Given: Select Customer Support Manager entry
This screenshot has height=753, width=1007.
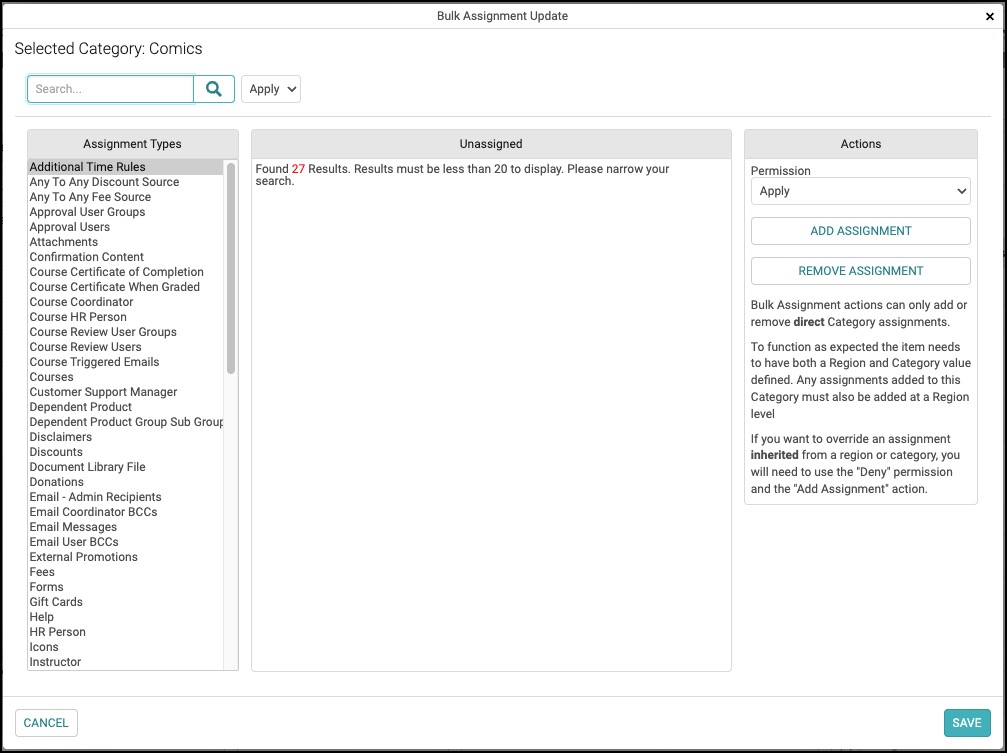Looking at the screenshot, I should point(103,392).
